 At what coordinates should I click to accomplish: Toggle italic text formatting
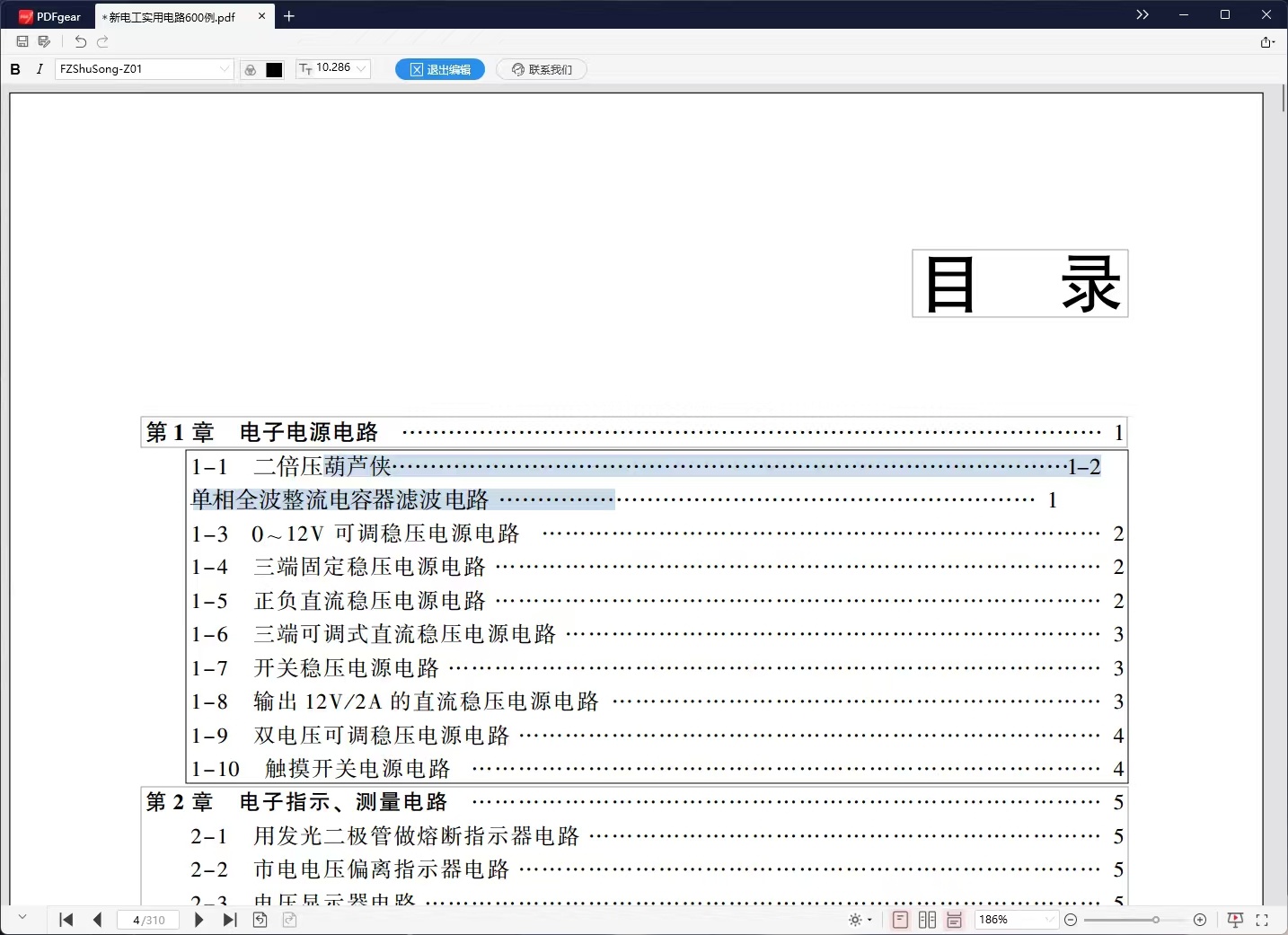[40, 69]
